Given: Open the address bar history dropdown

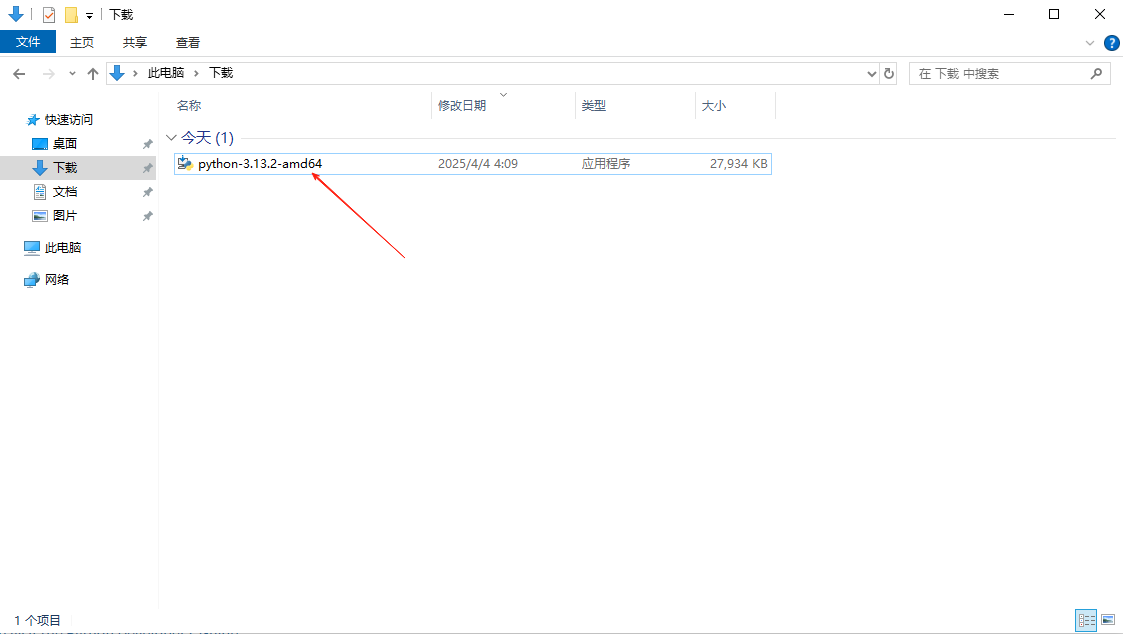Looking at the screenshot, I should 871,74.
